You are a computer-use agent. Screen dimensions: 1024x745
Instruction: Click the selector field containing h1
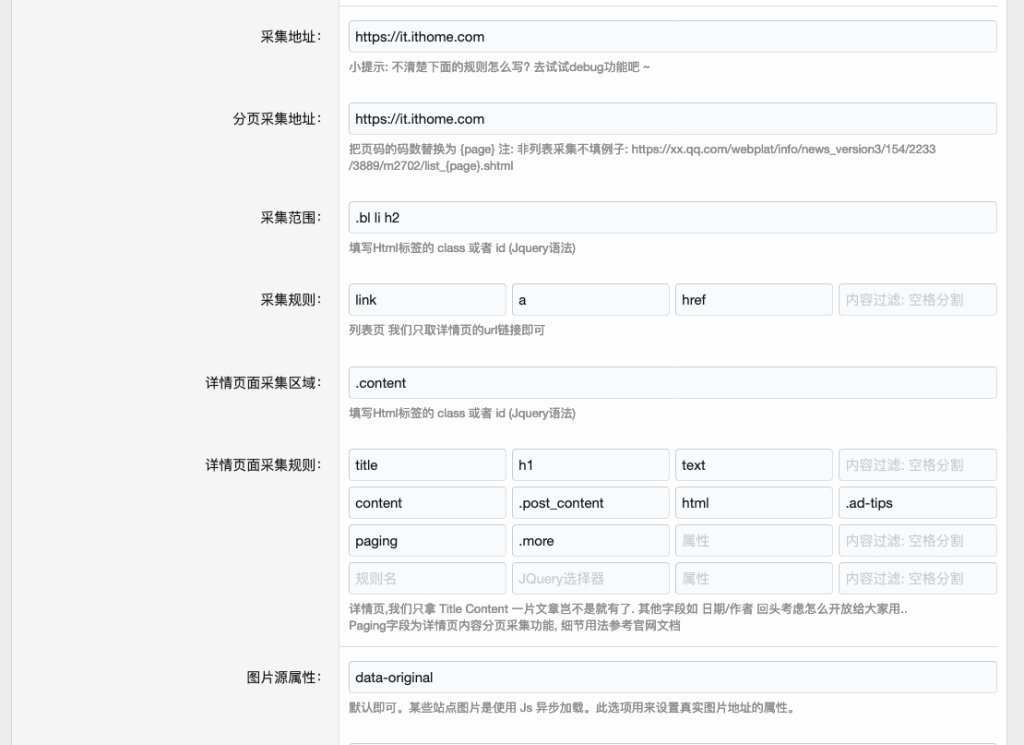pos(590,465)
